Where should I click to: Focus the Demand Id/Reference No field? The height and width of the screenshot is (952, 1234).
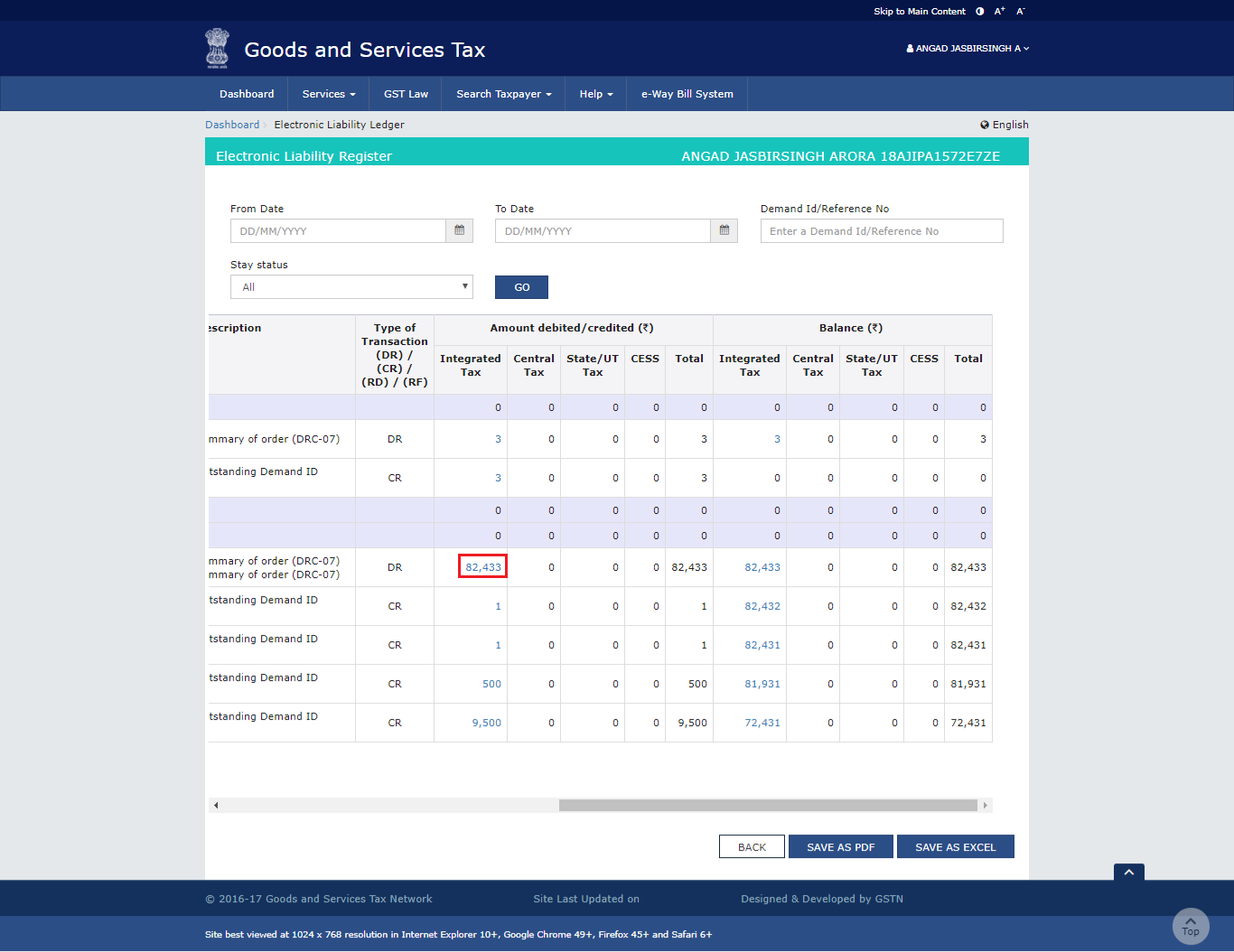click(881, 231)
